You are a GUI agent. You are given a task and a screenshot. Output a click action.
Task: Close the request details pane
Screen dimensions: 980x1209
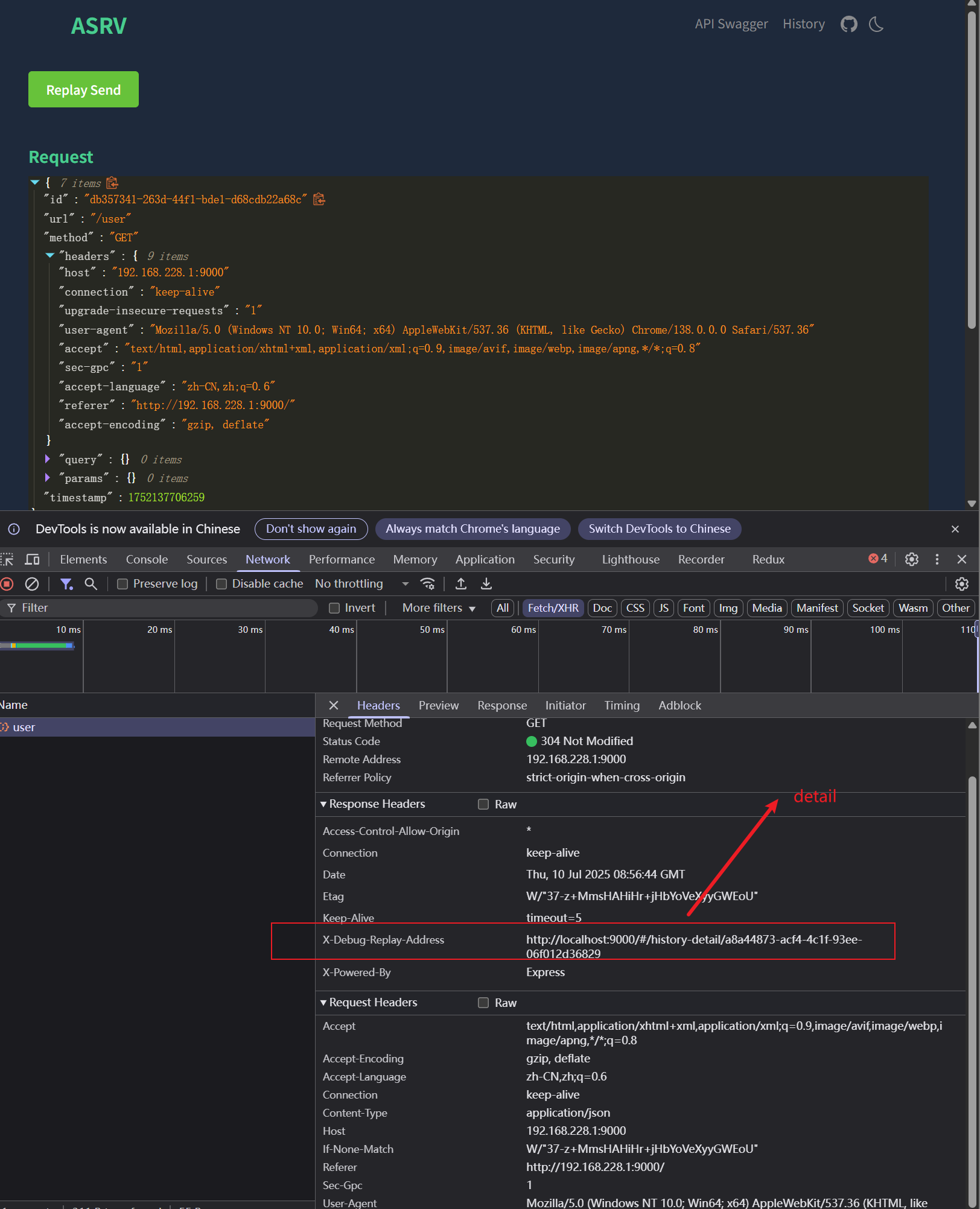click(x=334, y=705)
